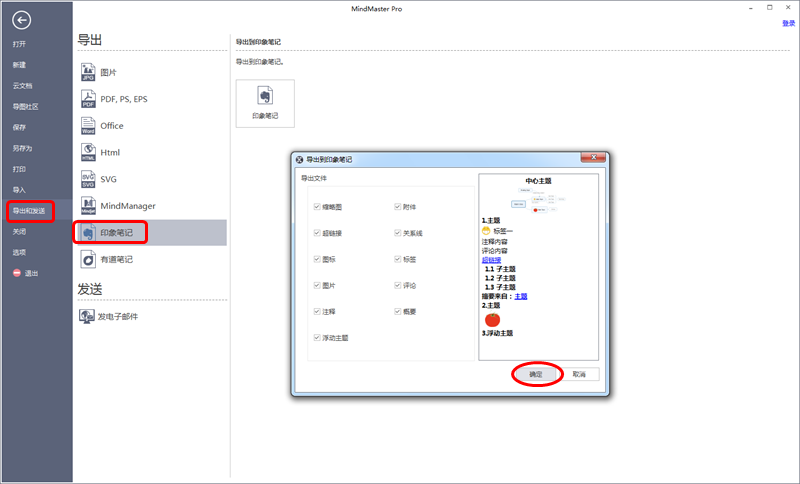Click 1.1 子主题 in preview
Screen dimensions: 800x484
click(500, 269)
